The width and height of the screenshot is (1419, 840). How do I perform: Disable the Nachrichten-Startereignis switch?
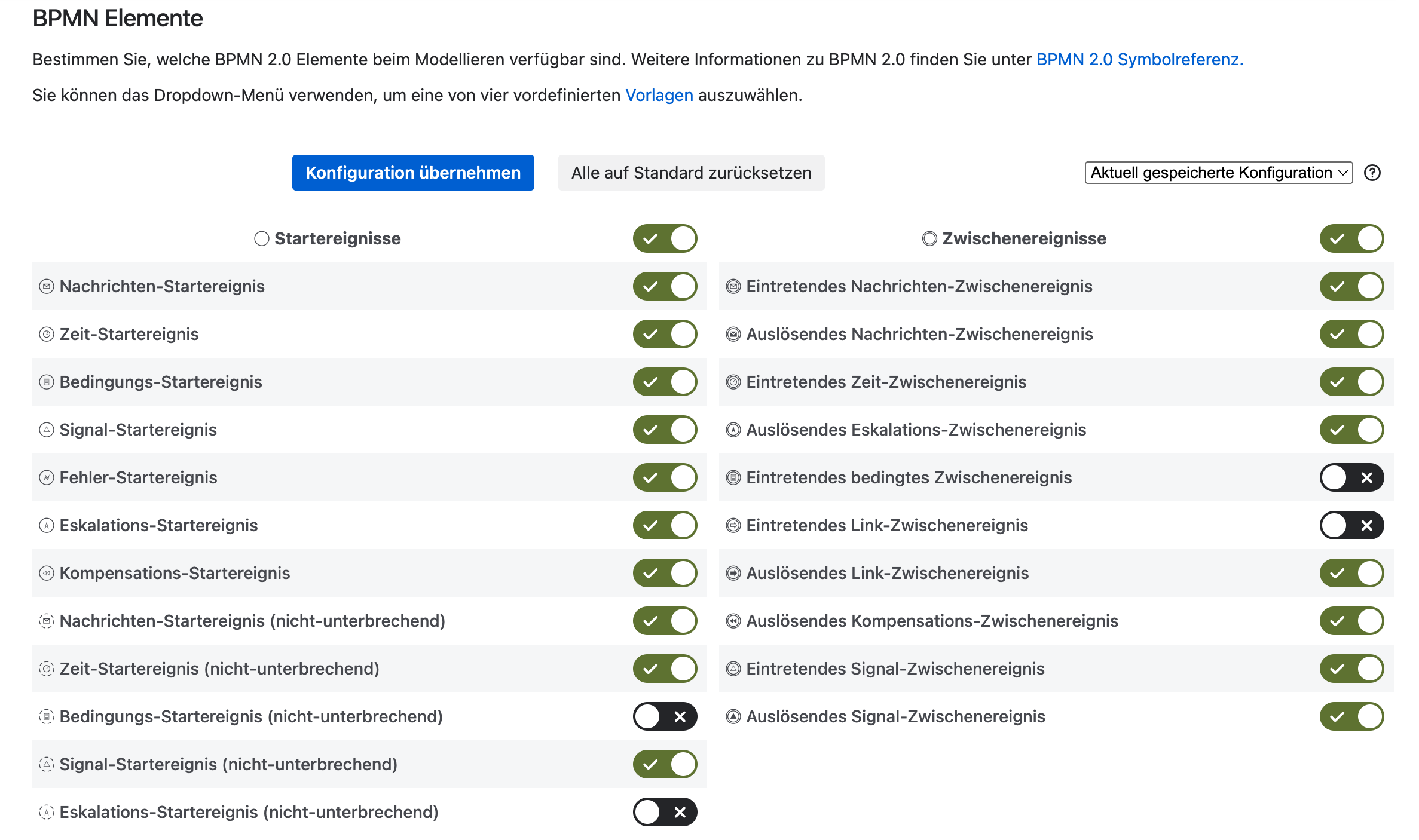click(665, 286)
